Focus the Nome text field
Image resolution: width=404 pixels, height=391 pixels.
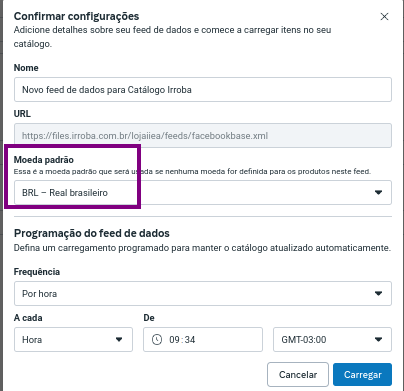coord(203,90)
